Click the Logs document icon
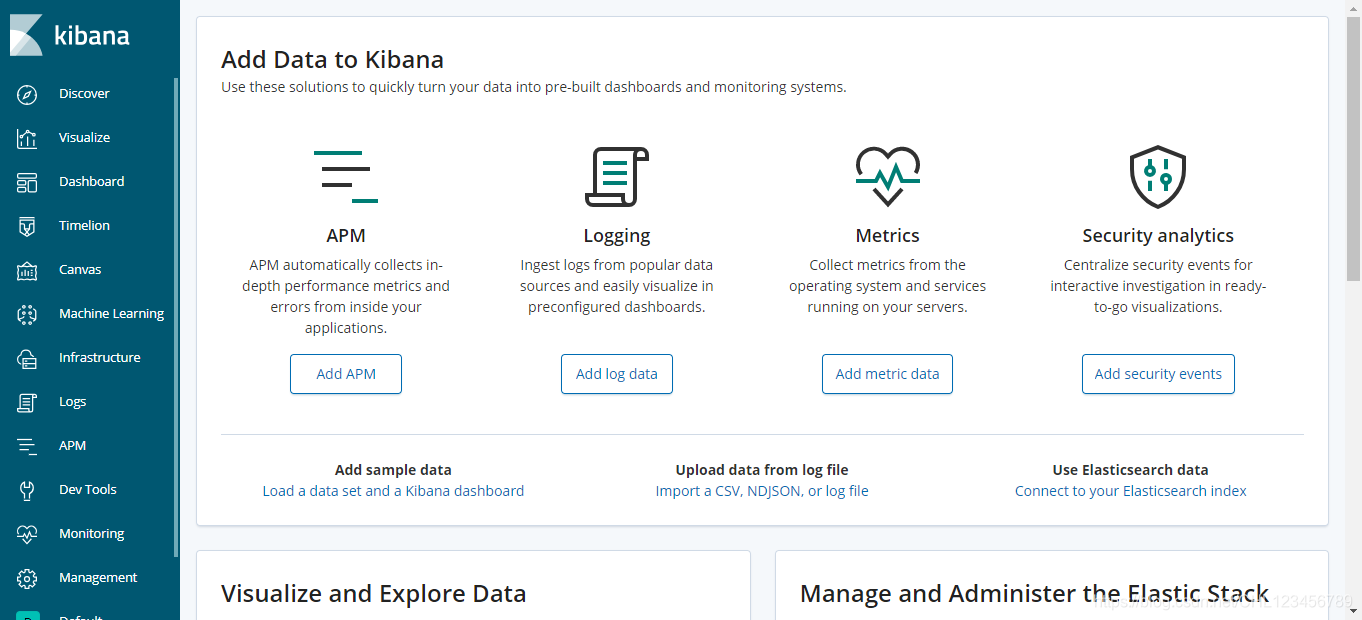The image size is (1362, 620). 27,402
